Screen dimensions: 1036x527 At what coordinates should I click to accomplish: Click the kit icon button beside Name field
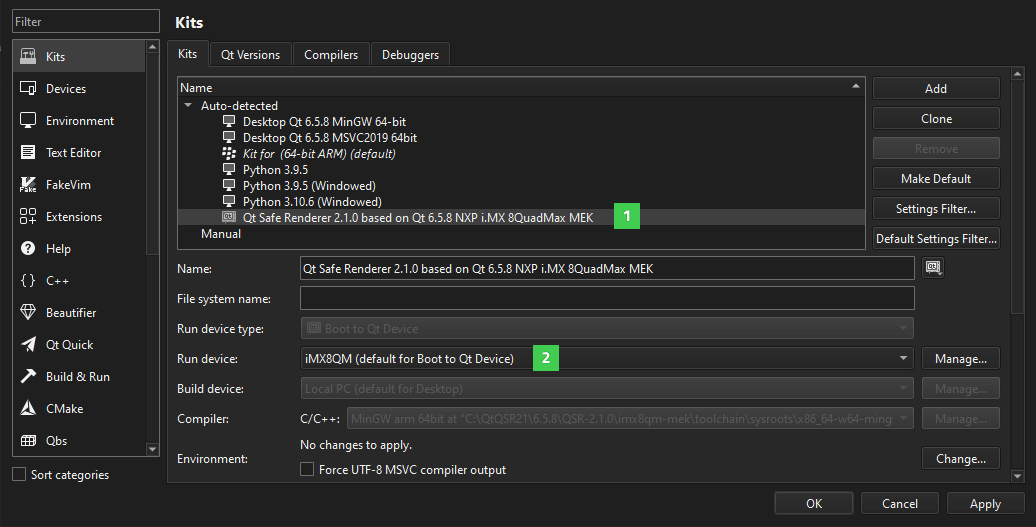point(933,267)
